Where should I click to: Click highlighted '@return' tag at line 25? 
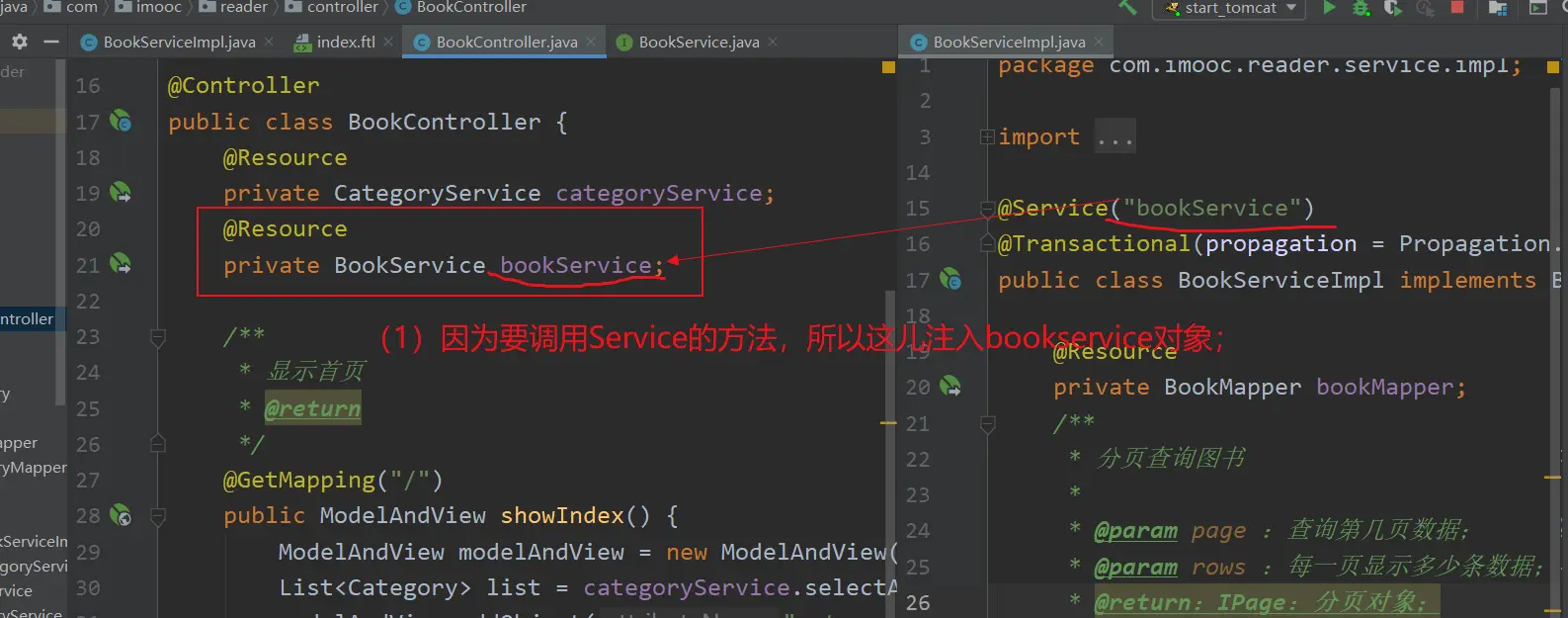(312, 408)
